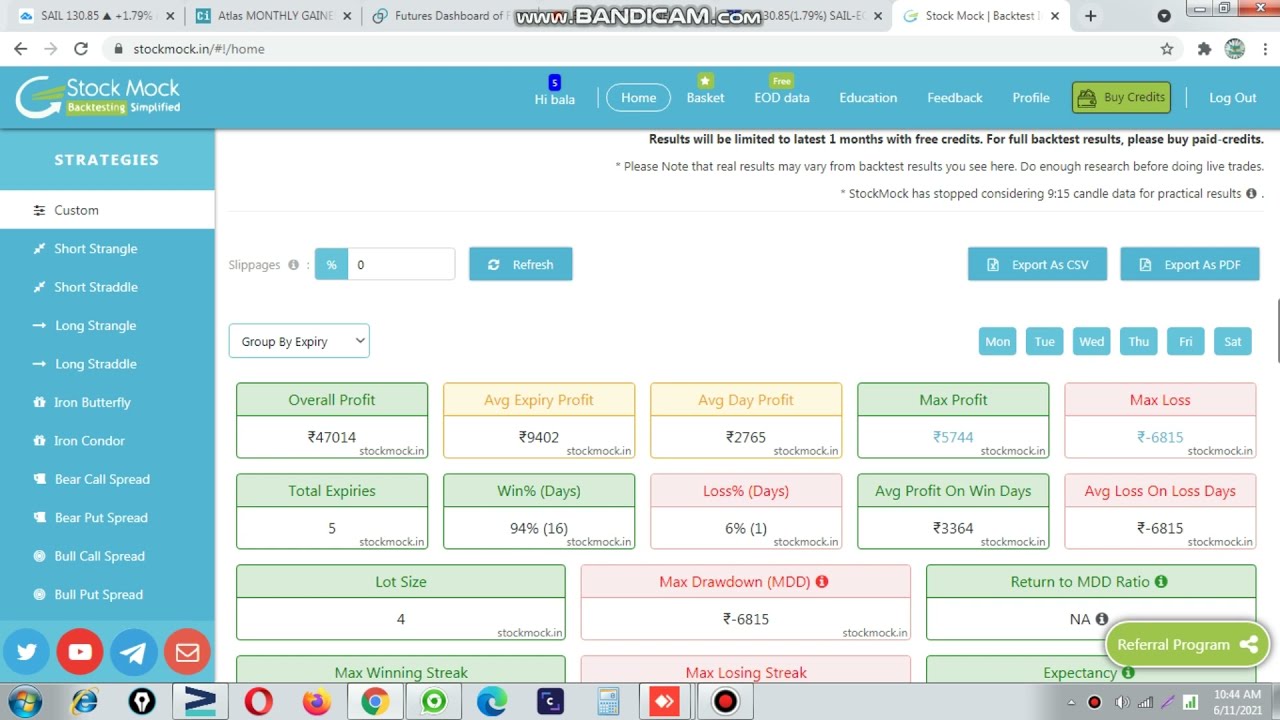Reload page with browser refresh icon
This screenshot has height=720, width=1280.
pos(81,48)
